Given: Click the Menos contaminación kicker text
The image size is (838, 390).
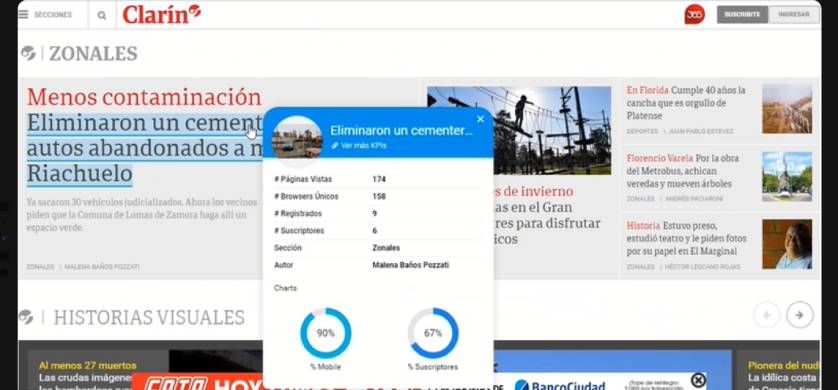Looking at the screenshot, I should (144, 97).
